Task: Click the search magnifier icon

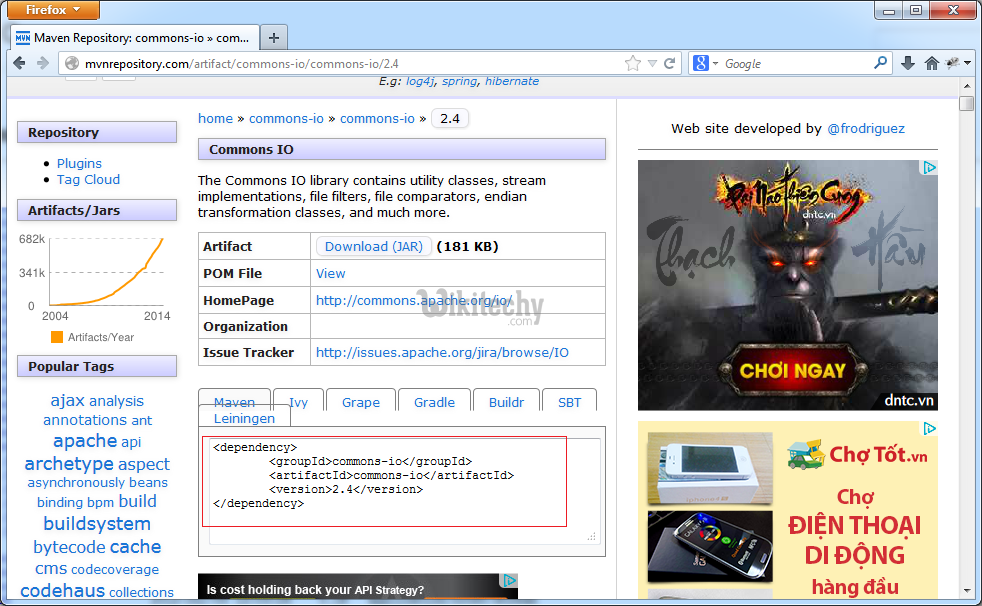Action: [880, 63]
